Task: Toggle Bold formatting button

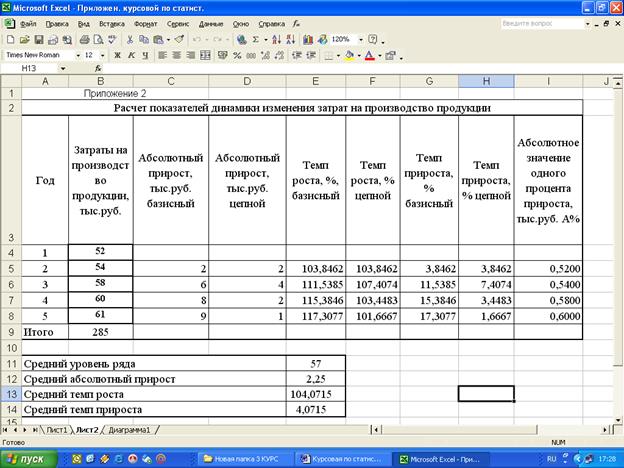Action: (117, 55)
